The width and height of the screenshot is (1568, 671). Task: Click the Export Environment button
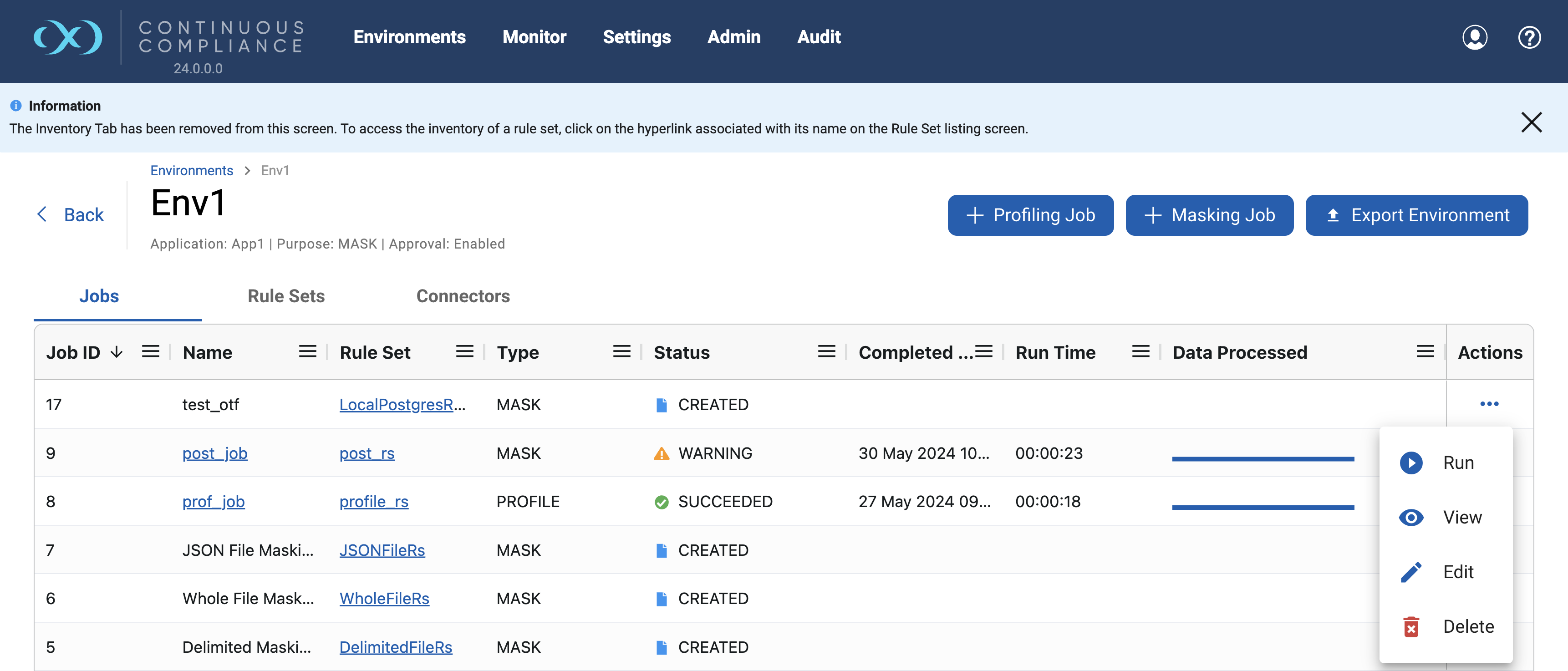[x=1416, y=215]
